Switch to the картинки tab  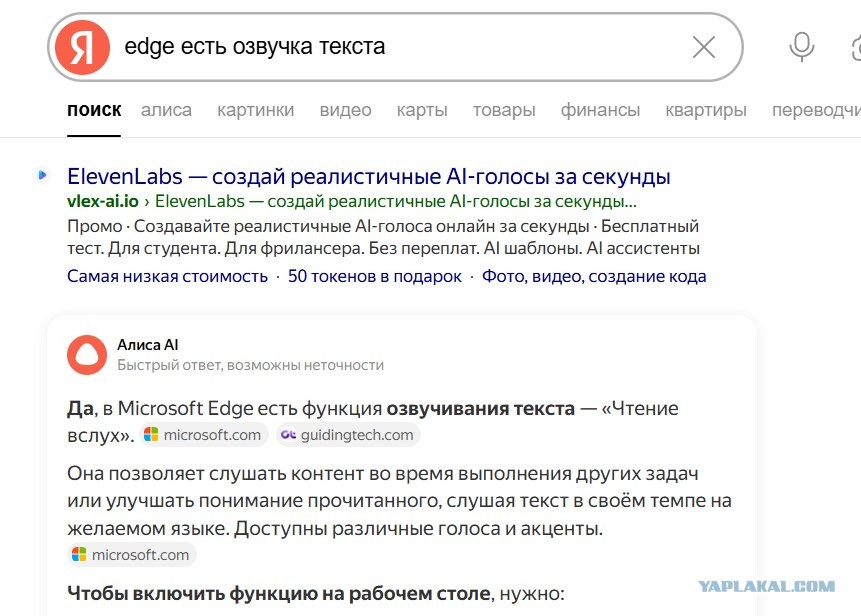tap(256, 110)
